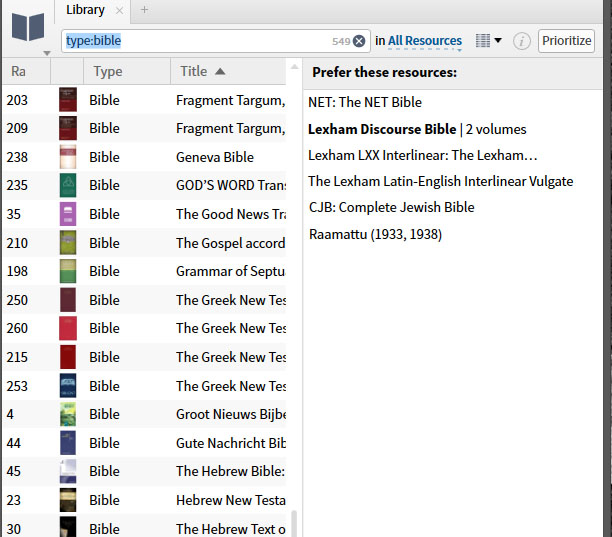Change library view with grid icon

[483, 41]
